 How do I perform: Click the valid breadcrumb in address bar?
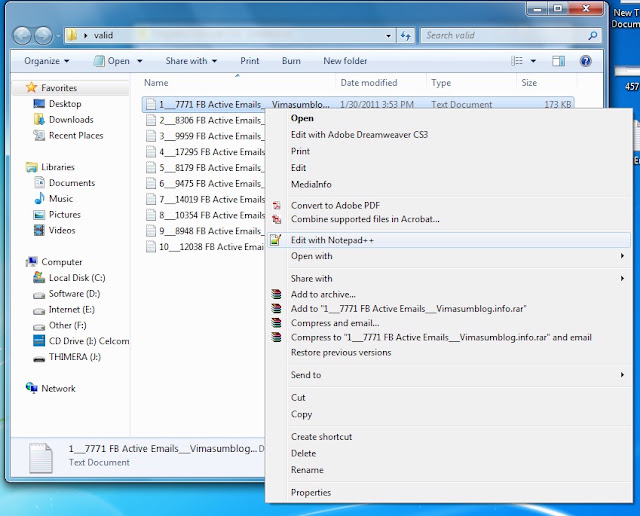[x=103, y=36]
